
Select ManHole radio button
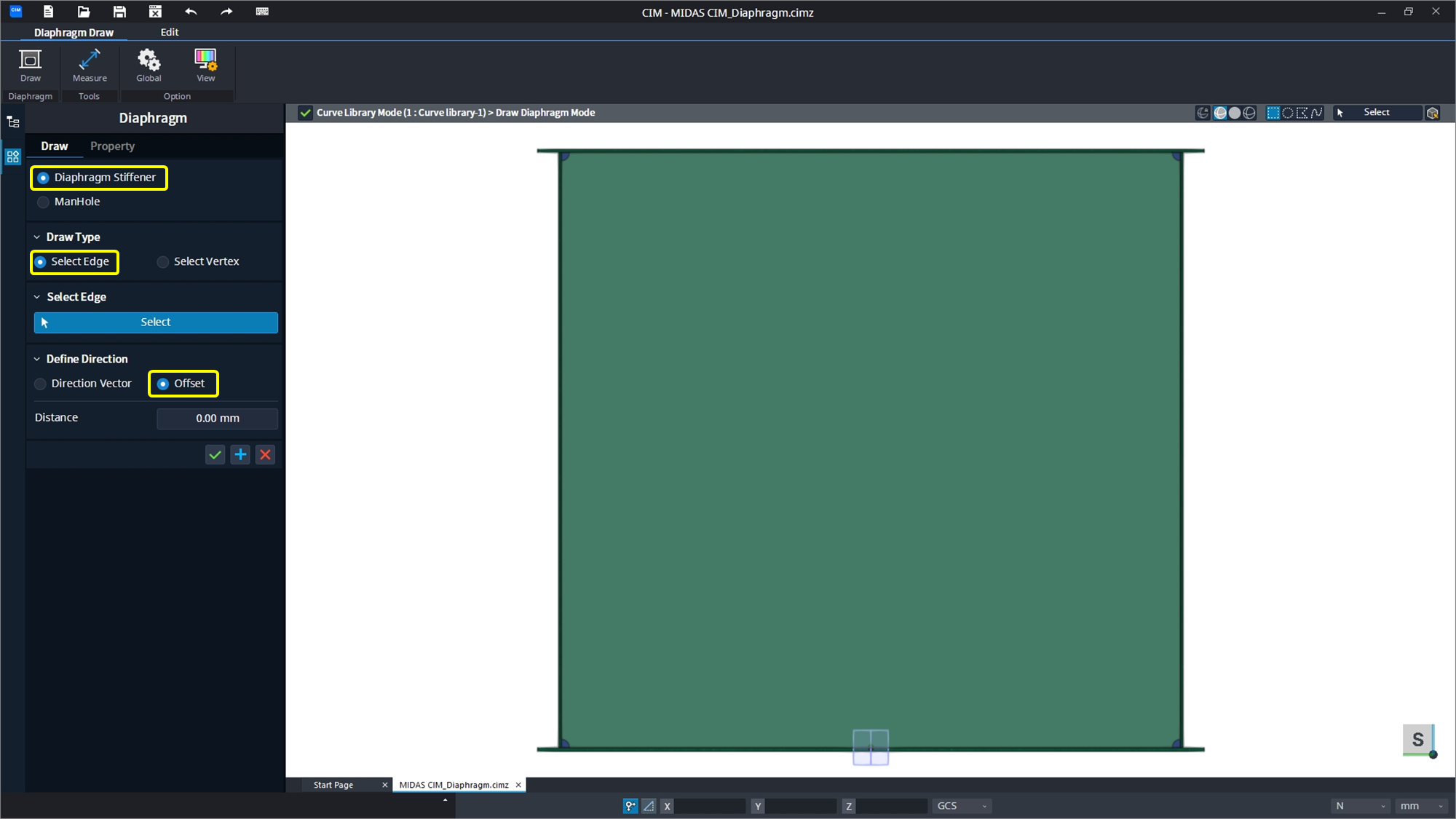[43, 202]
